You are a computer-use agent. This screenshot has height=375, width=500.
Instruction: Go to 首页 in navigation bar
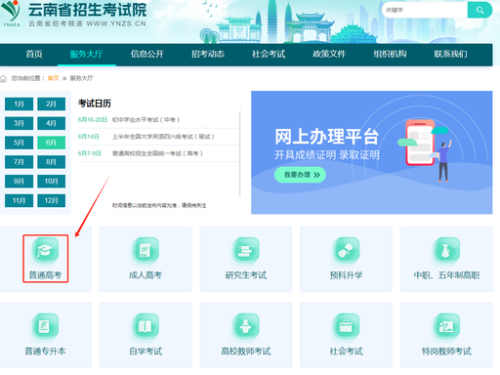point(34,54)
